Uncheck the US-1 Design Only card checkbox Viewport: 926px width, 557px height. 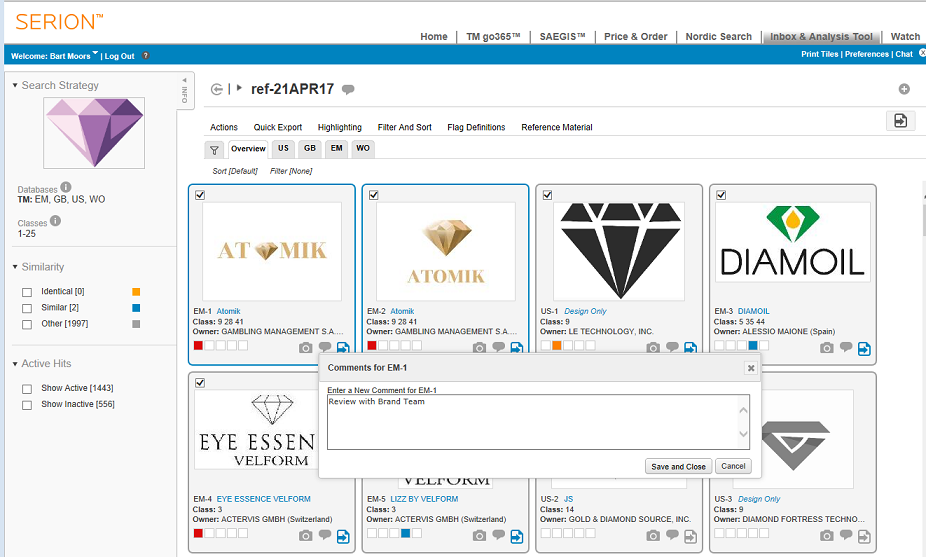click(547, 195)
